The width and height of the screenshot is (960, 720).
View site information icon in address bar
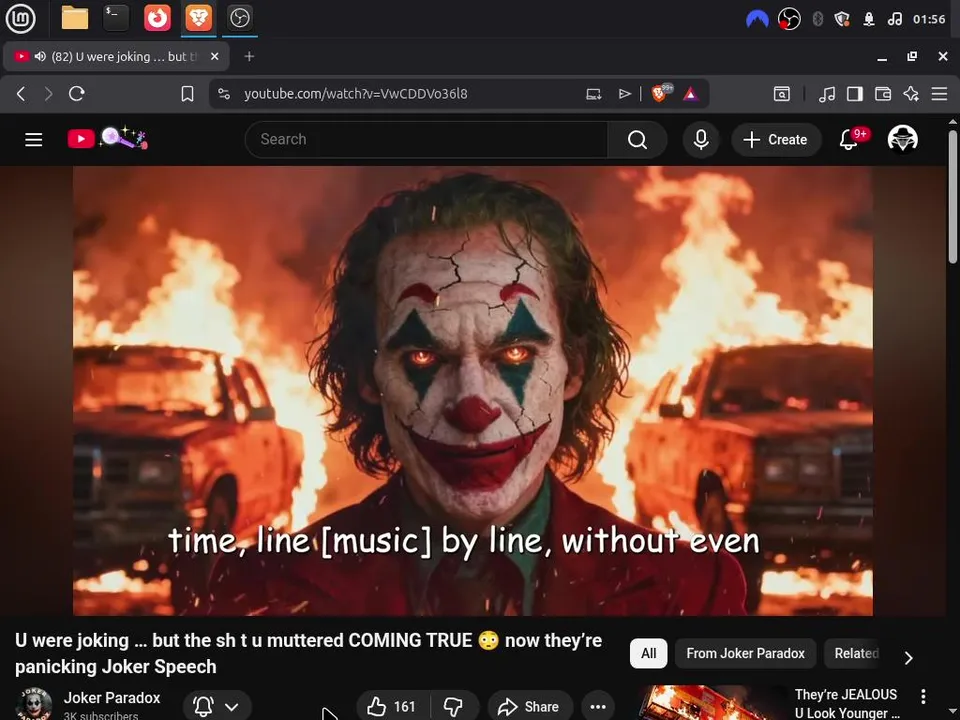(x=224, y=94)
